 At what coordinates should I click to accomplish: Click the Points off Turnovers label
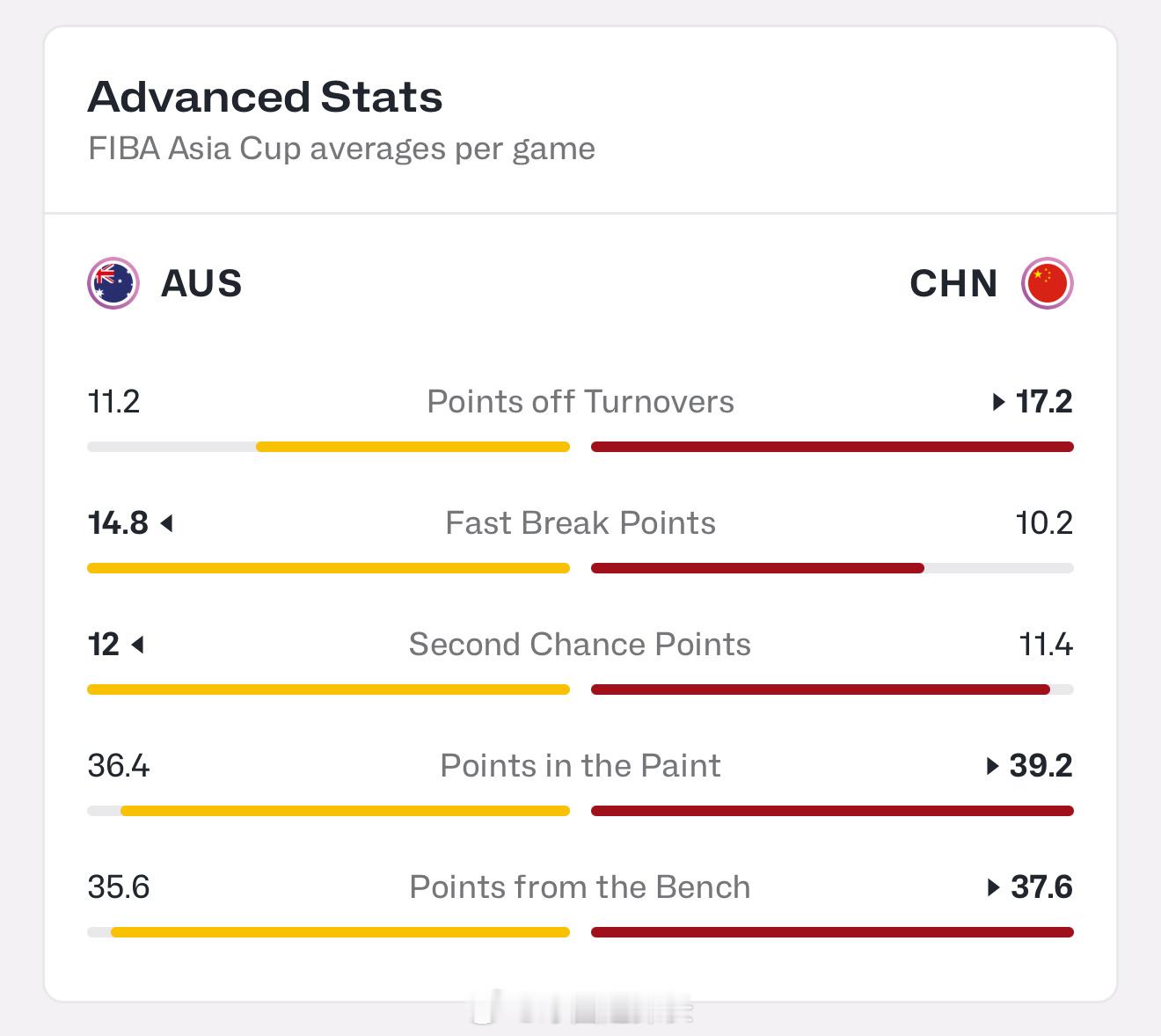pyautogui.click(x=580, y=402)
